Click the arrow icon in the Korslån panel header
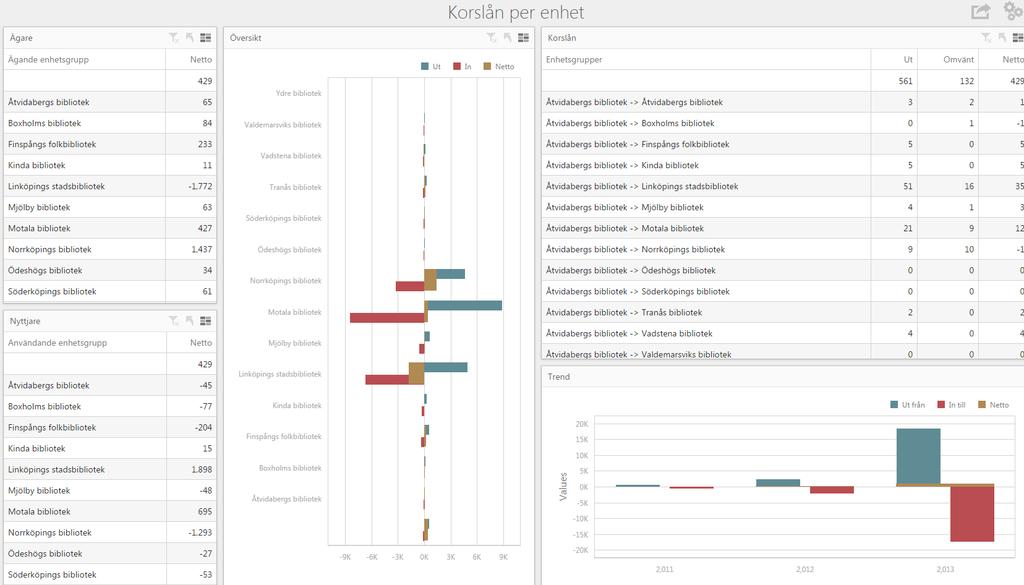Screen dimensions: 1024x585 (1002, 38)
